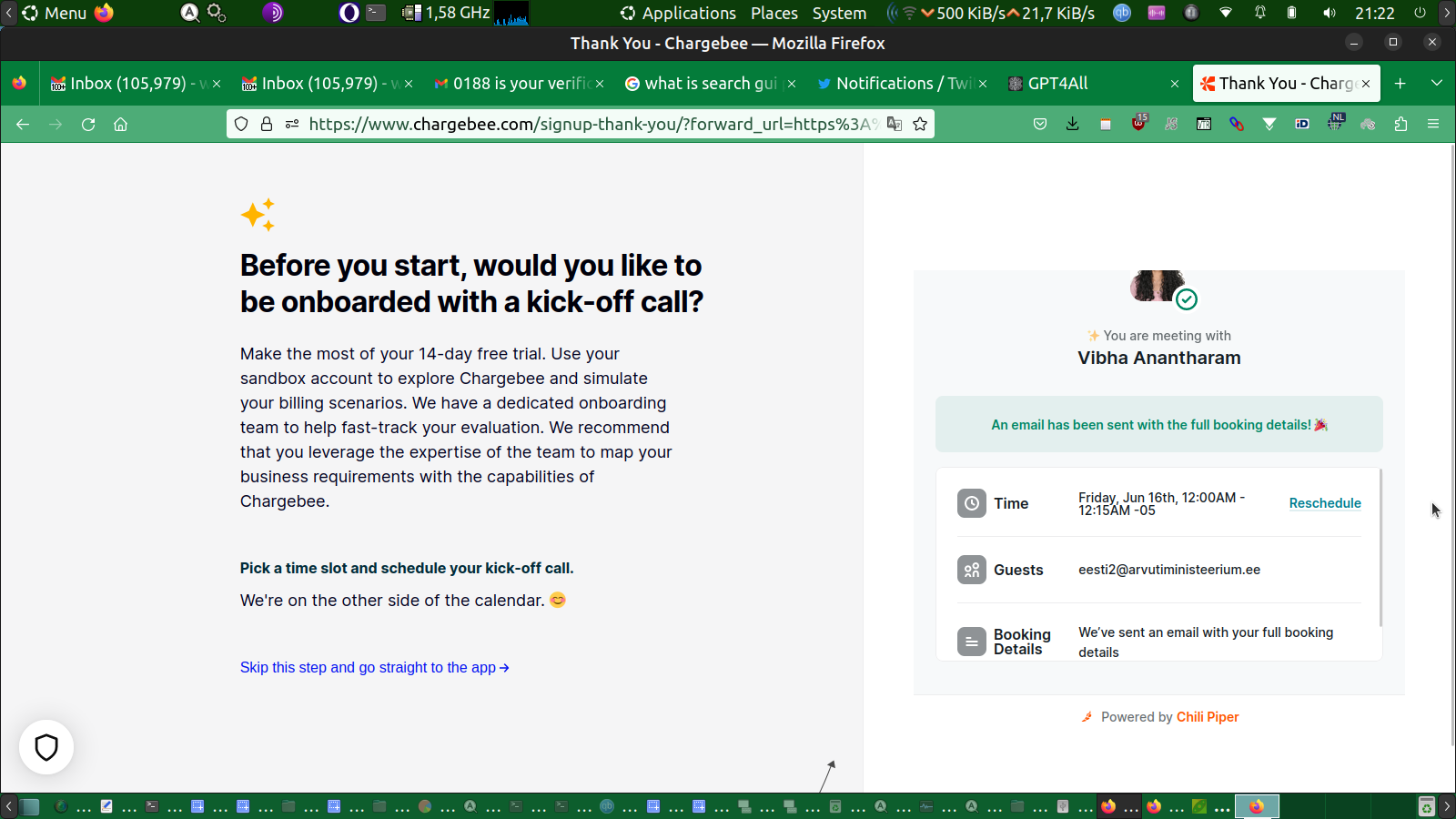Viewport: 1456px width, 819px height.
Task: Click the booking details panel scrollbar
Action: coord(1380,548)
